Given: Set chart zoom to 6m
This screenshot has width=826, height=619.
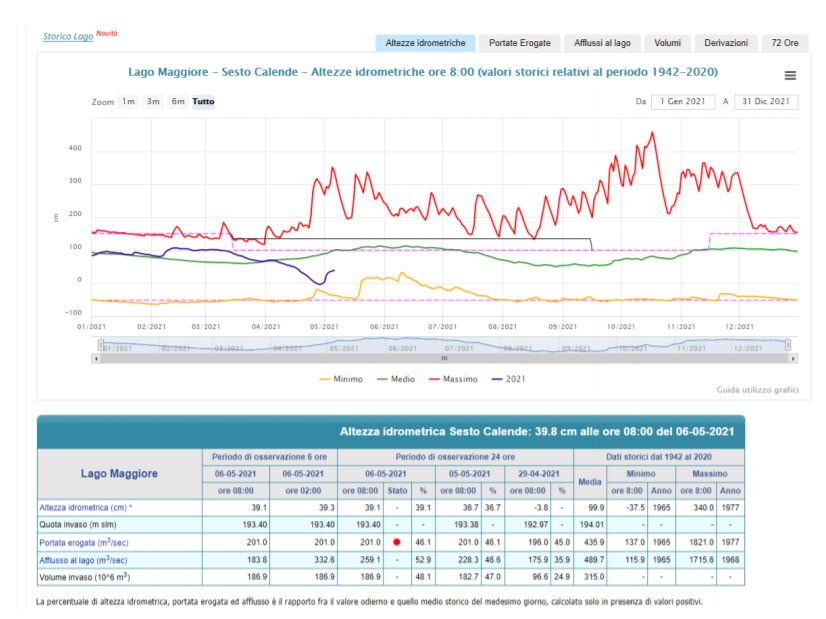Looking at the screenshot, I should (x=178, y=102).
